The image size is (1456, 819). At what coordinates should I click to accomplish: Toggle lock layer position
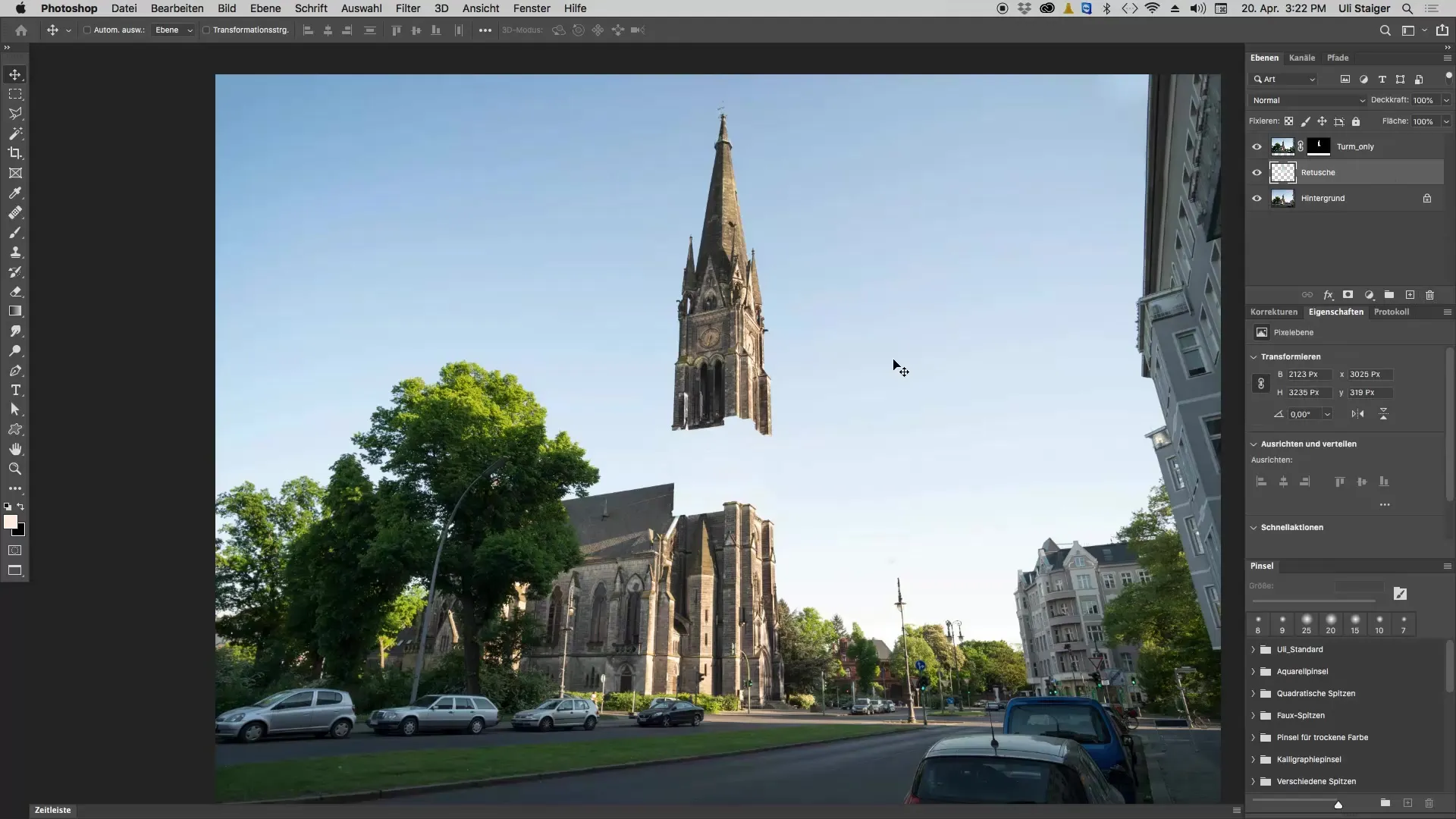[1322, 121]
